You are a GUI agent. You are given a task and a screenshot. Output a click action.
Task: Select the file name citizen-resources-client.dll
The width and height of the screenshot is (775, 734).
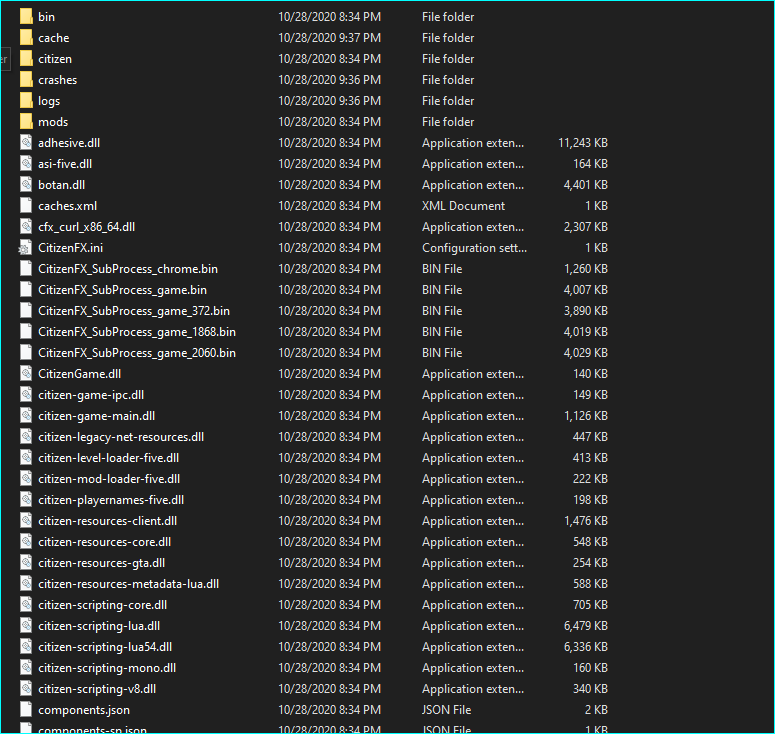(108, 520)
